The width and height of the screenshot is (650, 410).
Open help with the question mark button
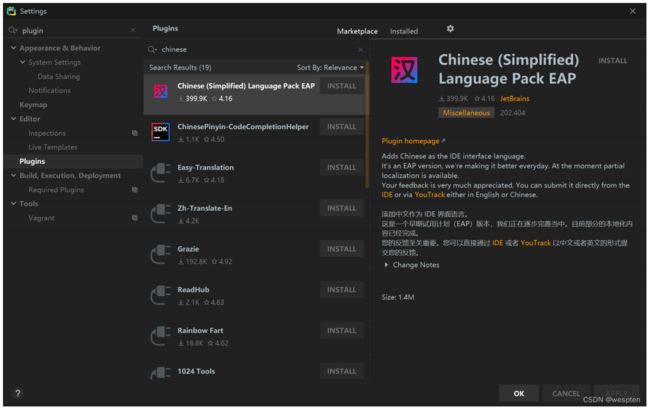(18, 393)
